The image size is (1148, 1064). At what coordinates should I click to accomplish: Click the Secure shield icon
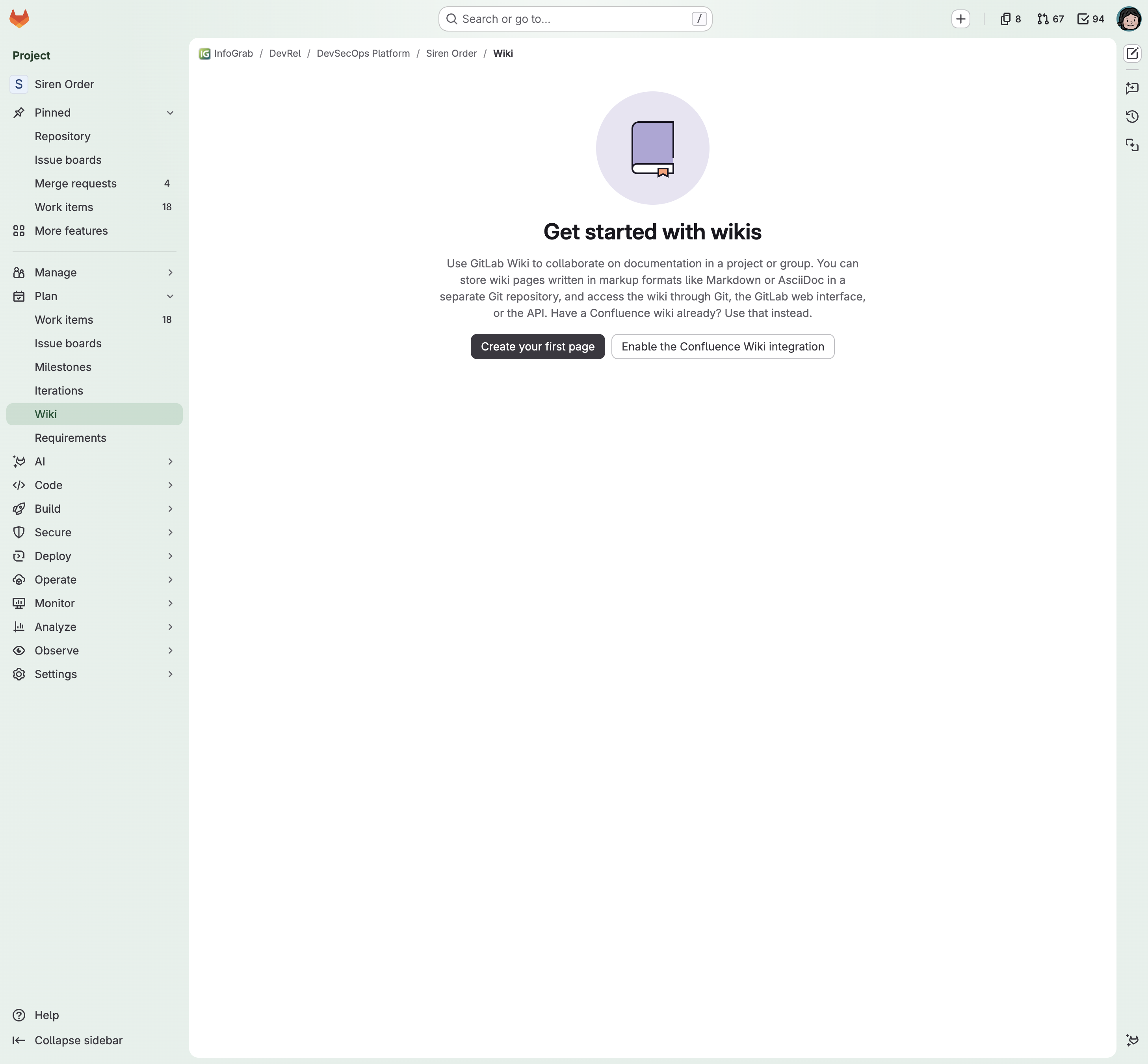click(19, 532)
